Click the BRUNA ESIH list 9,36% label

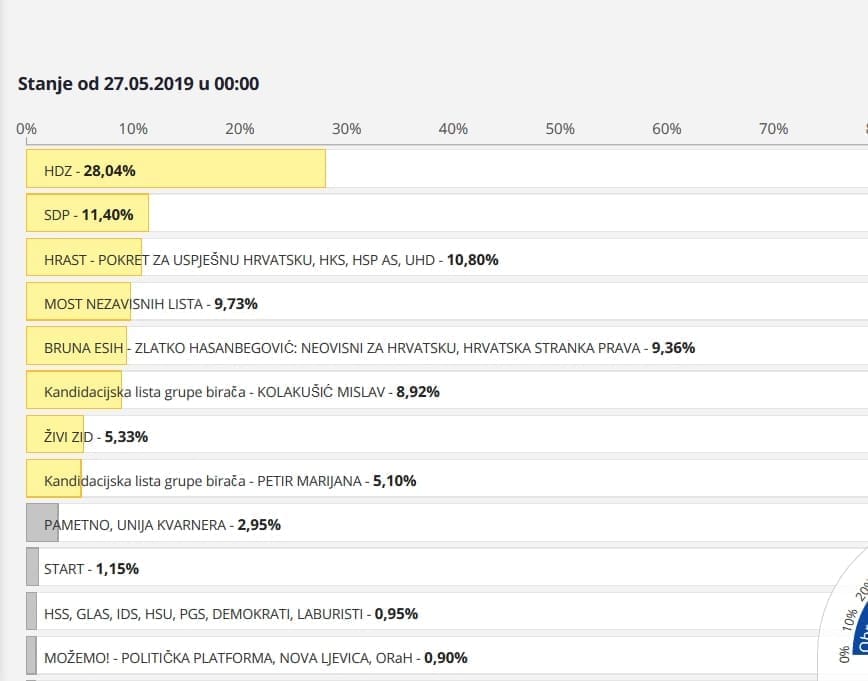(369, 348)
